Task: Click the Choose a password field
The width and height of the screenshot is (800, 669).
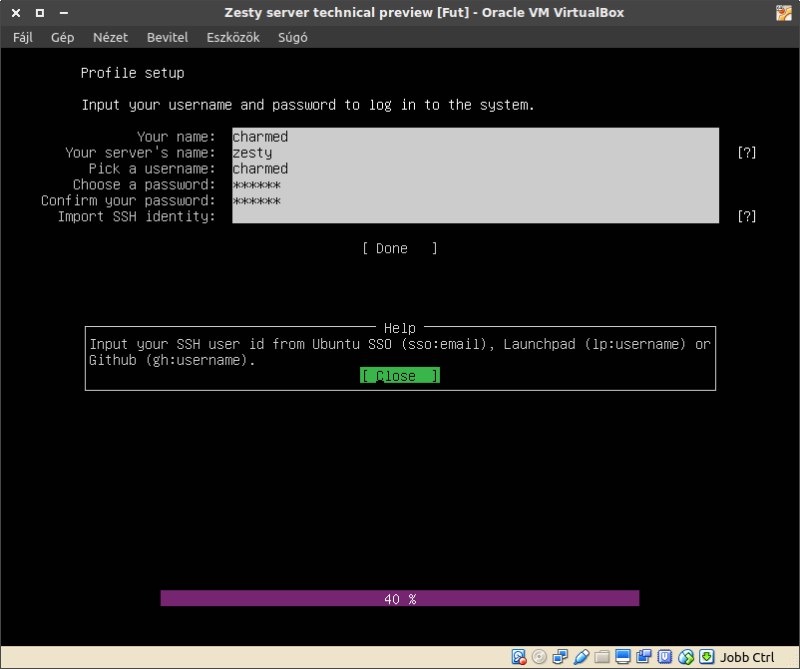Action: (476, 184)
